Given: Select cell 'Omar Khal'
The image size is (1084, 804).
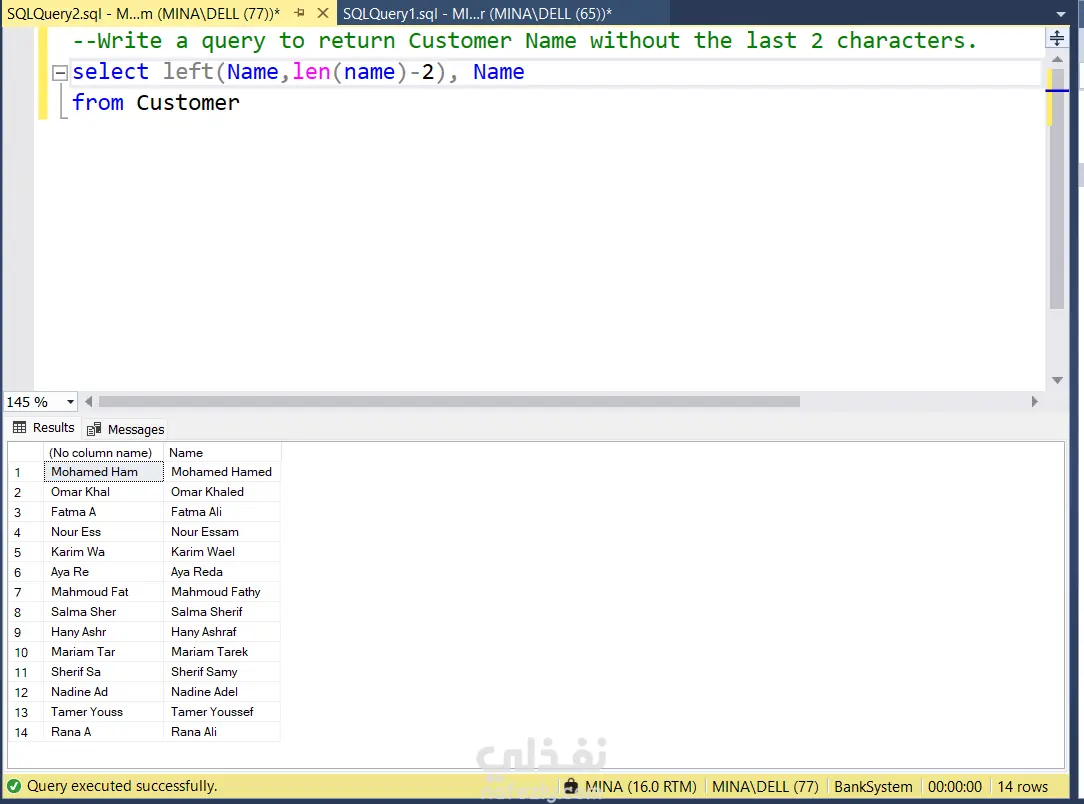Looking at the screenshot, I should (x=104, y=492).
